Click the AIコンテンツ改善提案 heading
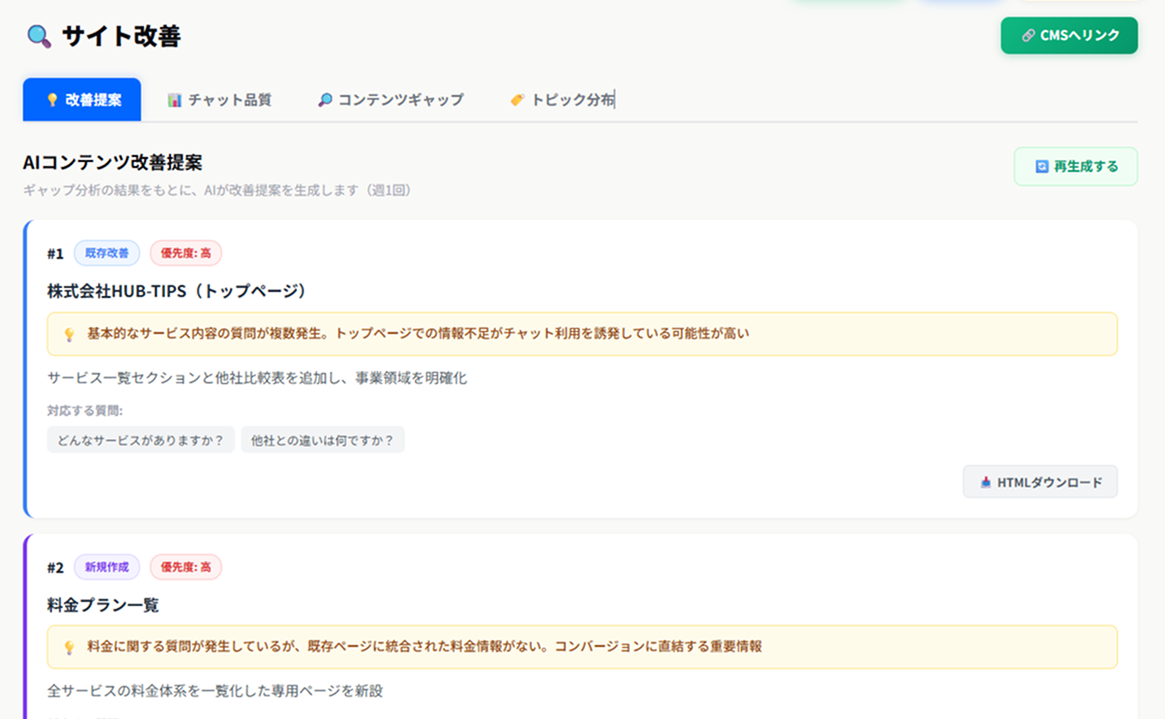This screenshot has width=1165, height=719. coord(112,162)
